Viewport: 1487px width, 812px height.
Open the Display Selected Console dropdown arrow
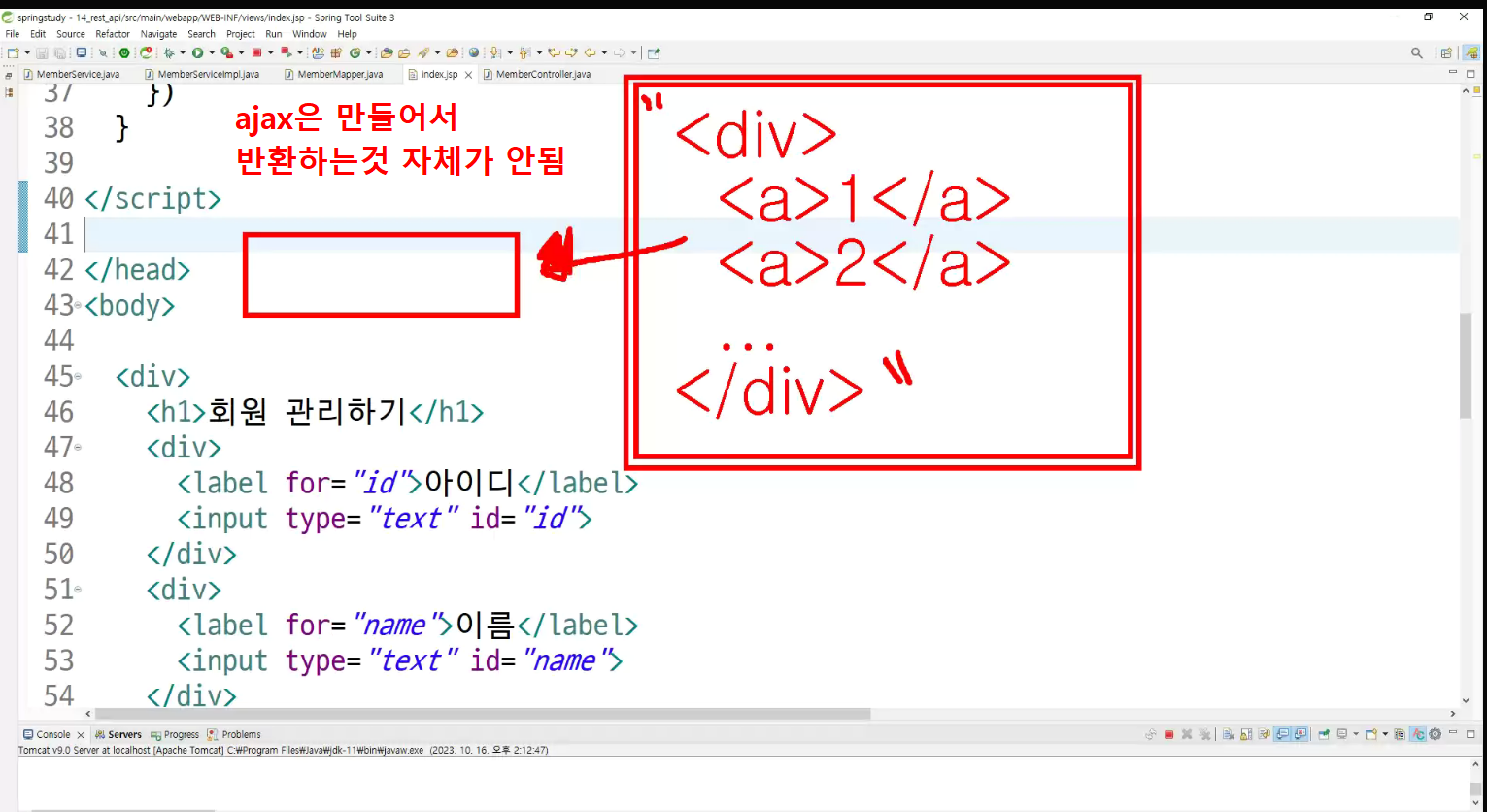[x=1355, y=735]
